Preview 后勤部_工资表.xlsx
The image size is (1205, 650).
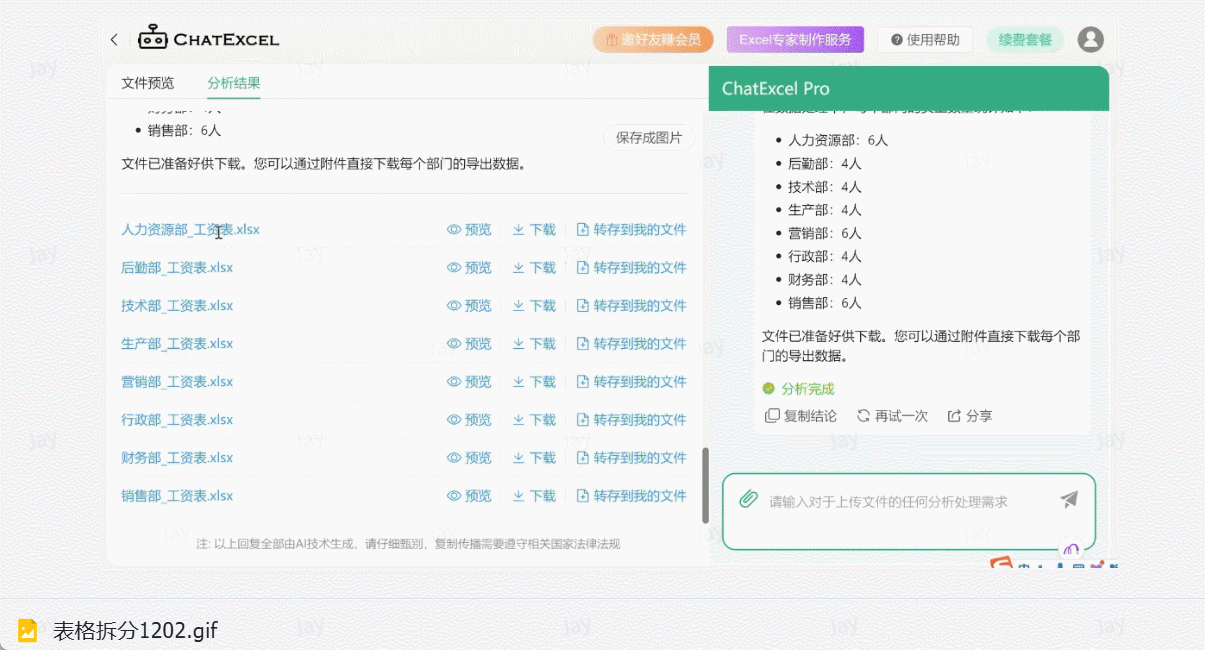tap(469, 268)
